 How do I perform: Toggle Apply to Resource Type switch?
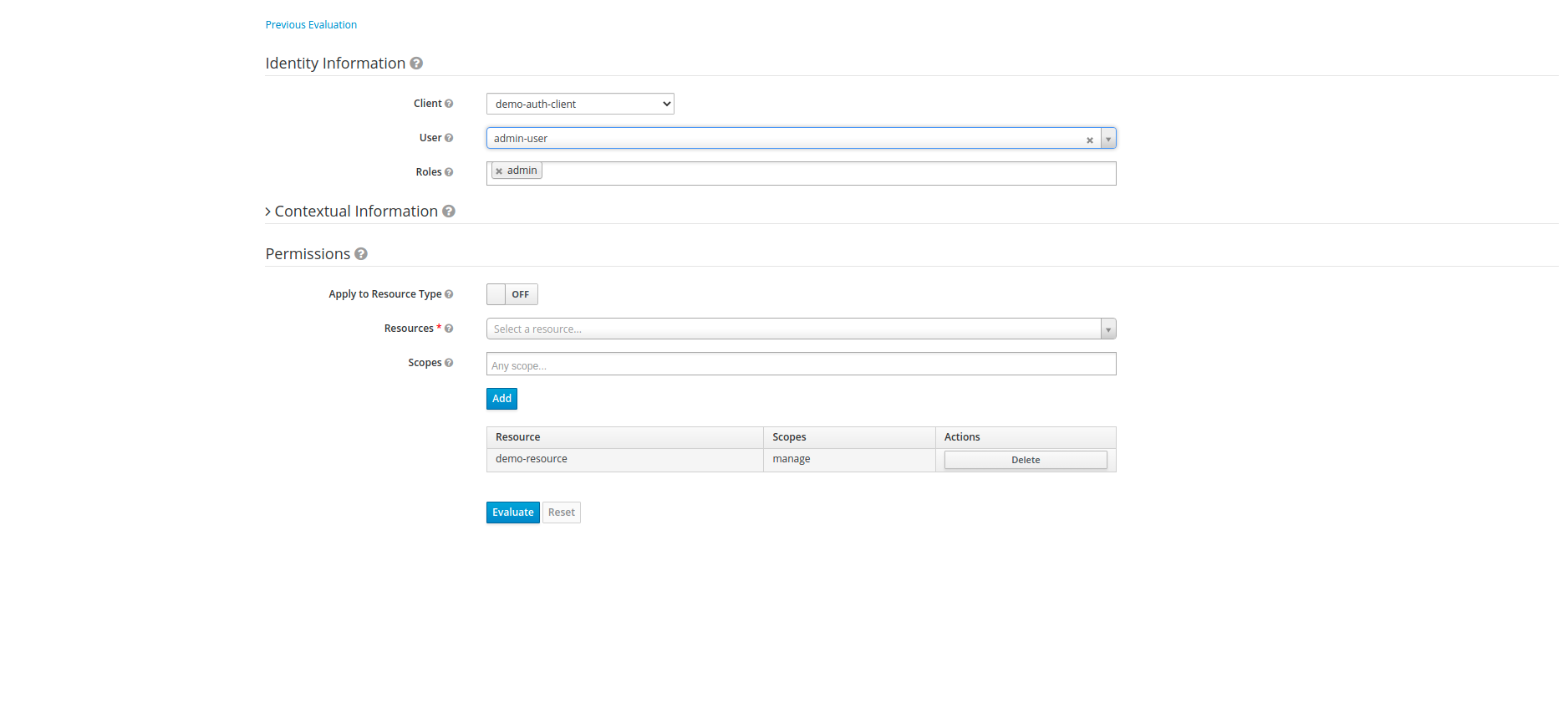(512, 294)
